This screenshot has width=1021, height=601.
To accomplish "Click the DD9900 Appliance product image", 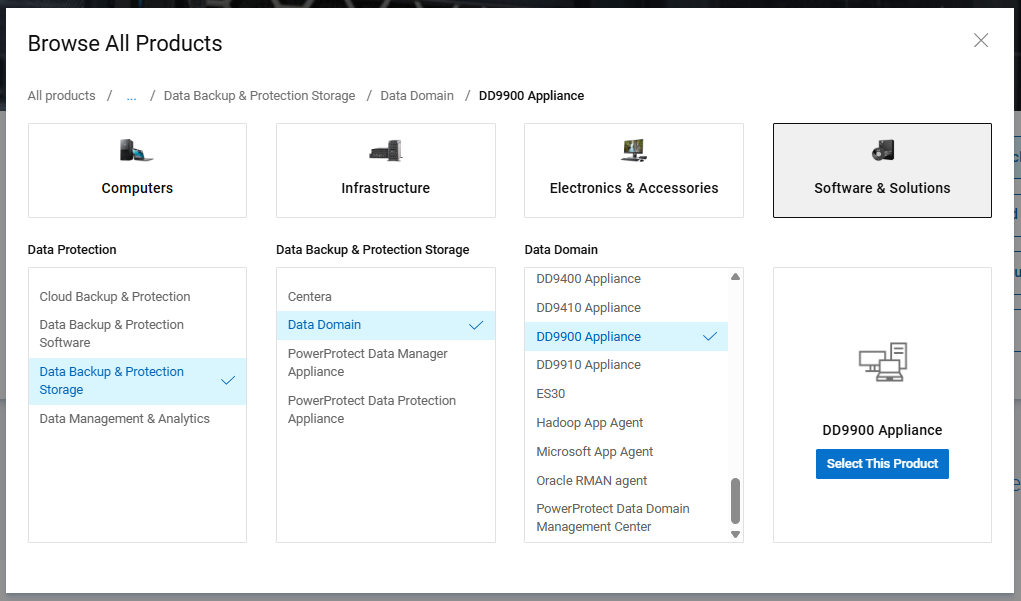I will 881,362.
